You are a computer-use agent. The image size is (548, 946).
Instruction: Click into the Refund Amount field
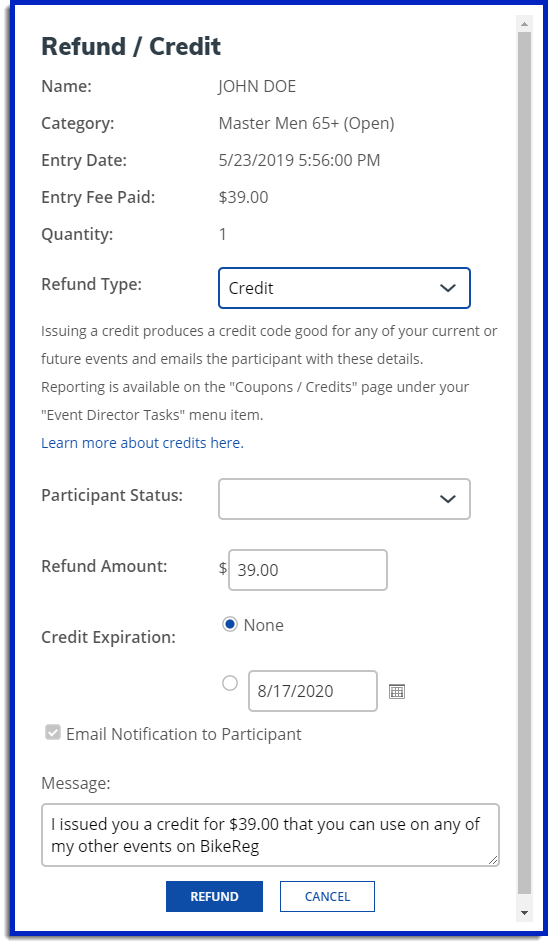[x=308, y=570]
